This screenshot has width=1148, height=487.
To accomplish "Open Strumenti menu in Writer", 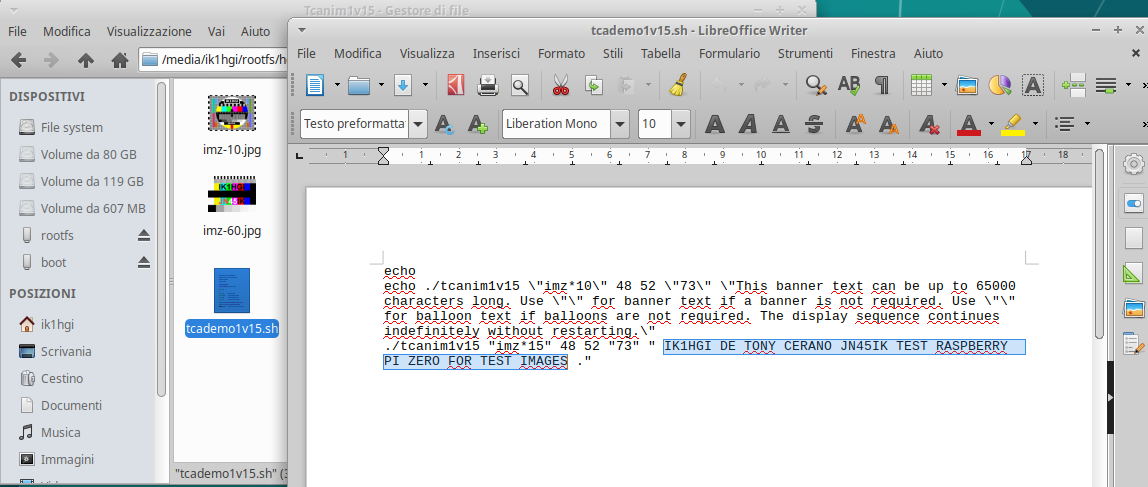I will pyautogui.click(x=805, y=53).
